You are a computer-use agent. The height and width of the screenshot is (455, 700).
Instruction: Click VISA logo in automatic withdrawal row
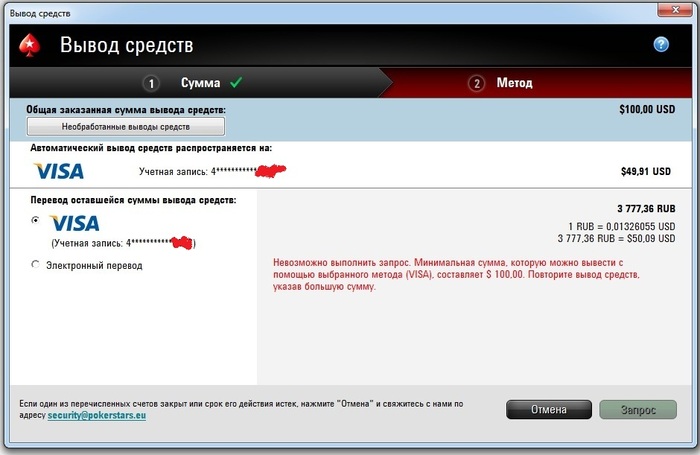59,171
